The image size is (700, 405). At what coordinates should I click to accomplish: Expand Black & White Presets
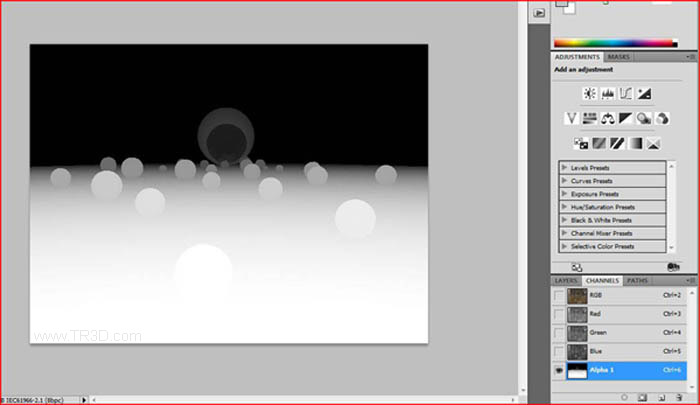[564, 220]
